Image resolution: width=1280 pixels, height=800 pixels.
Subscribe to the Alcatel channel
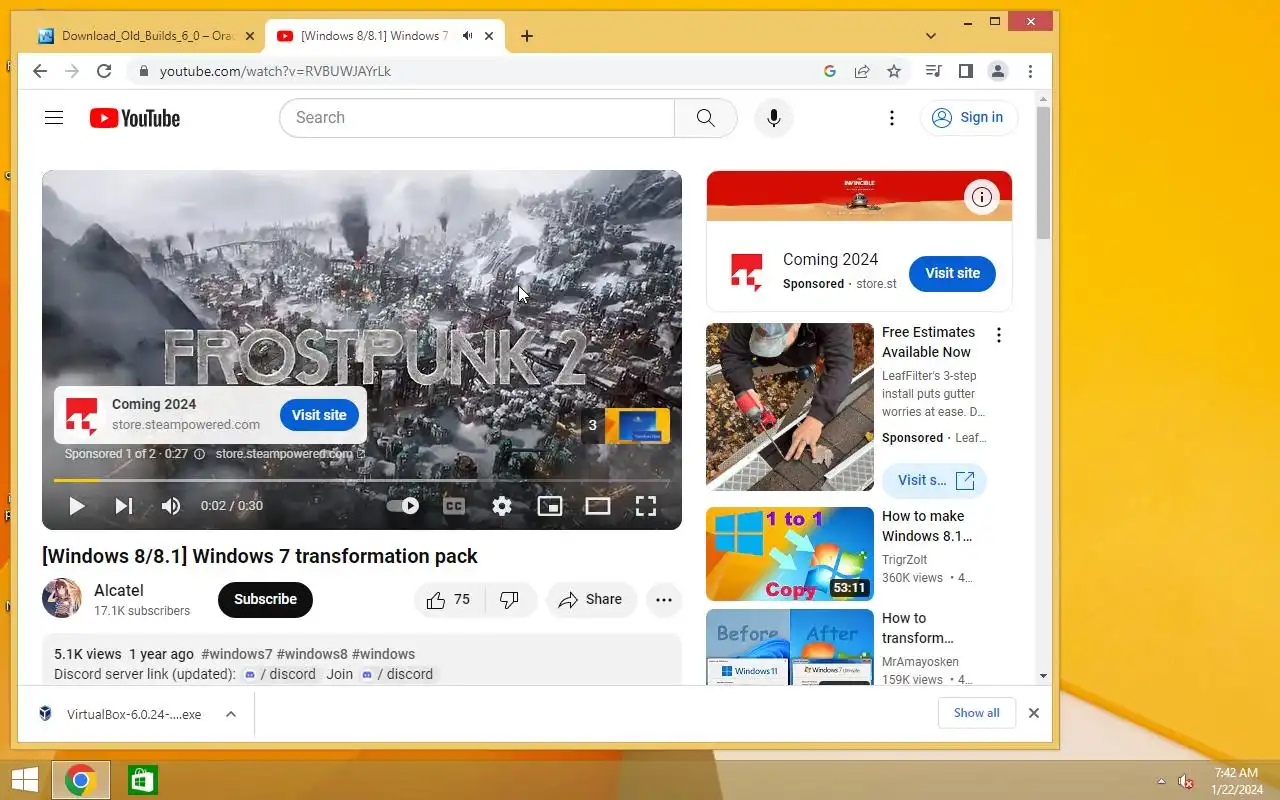(x=265, y=599)
